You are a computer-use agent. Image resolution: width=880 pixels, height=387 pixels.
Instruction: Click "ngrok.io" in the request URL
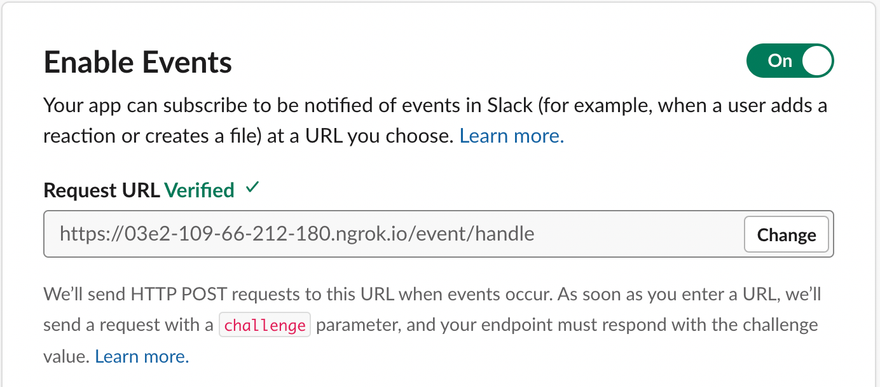[371, 234]
